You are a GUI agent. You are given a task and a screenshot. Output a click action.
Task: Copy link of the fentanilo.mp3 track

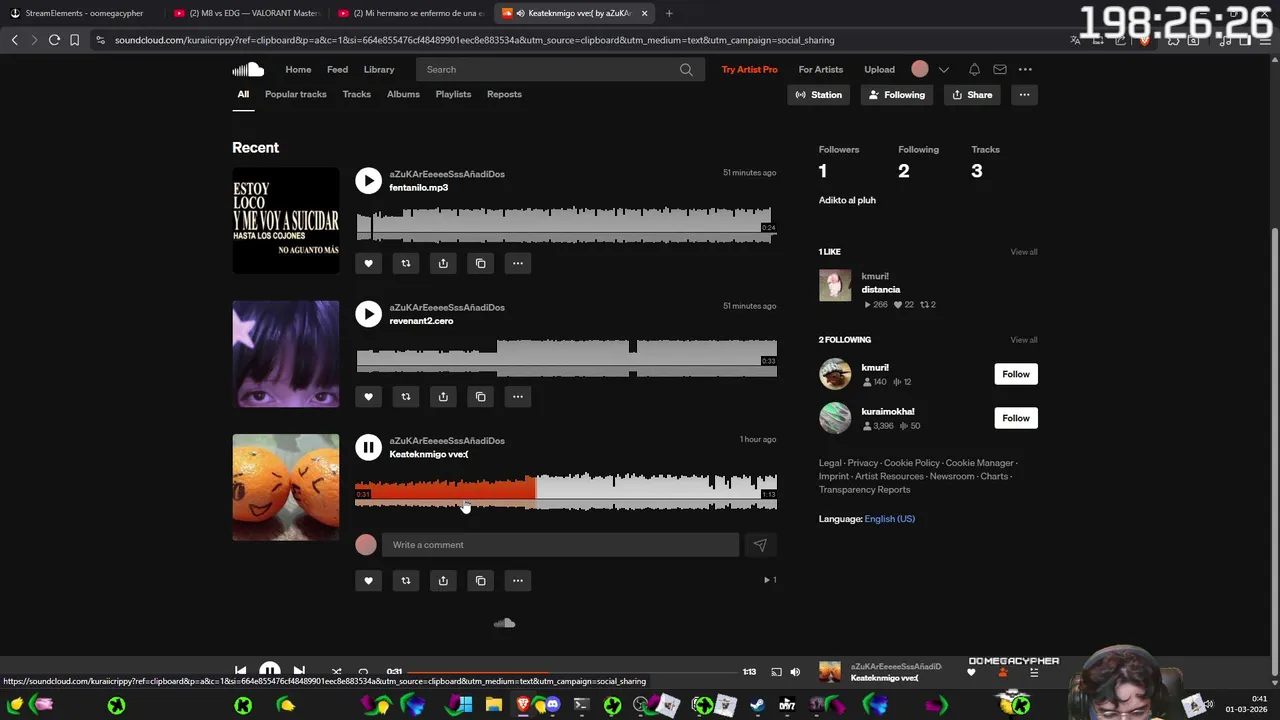(481, 263)
